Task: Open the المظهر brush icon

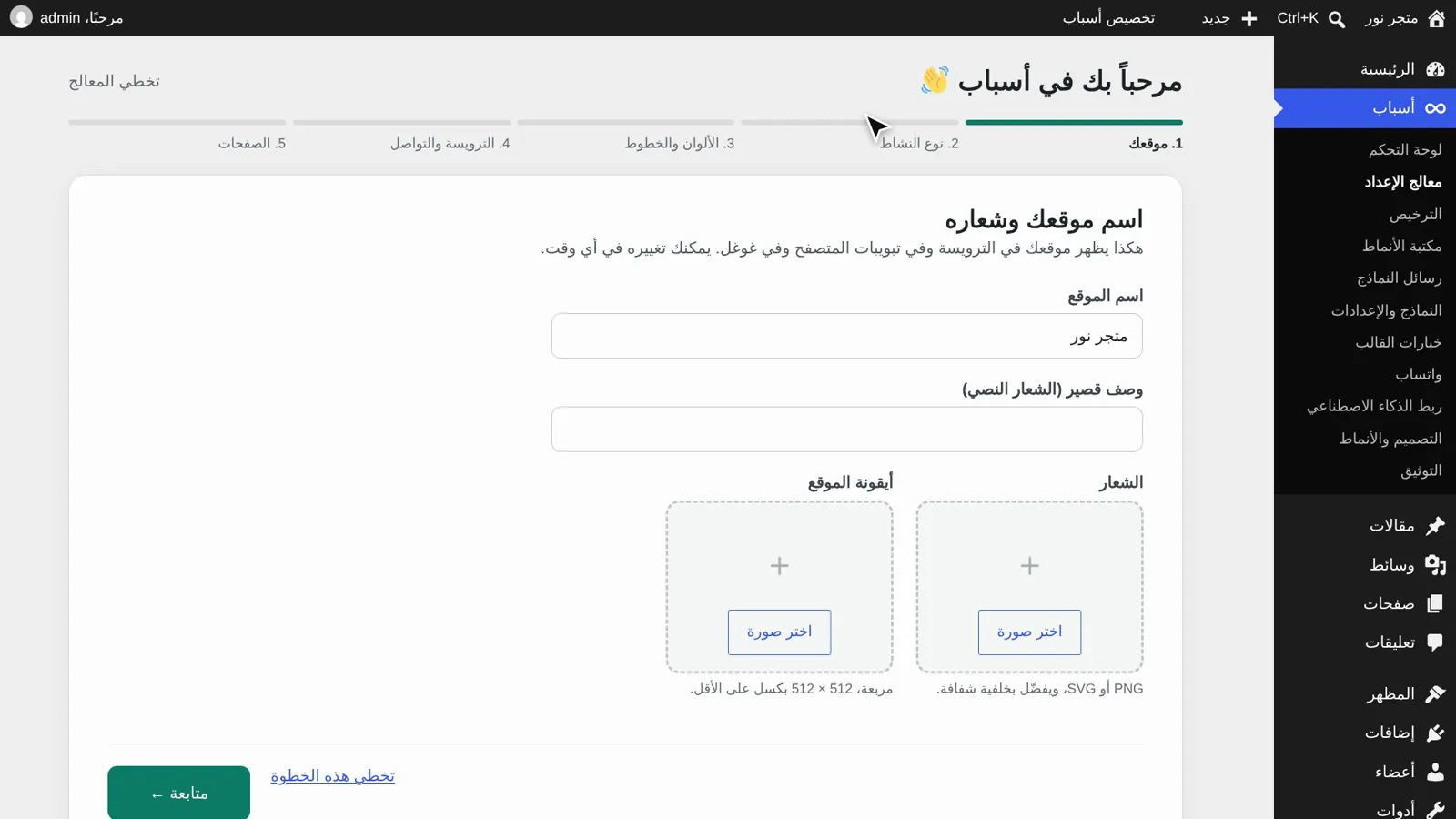Action: click(1435, 694)
